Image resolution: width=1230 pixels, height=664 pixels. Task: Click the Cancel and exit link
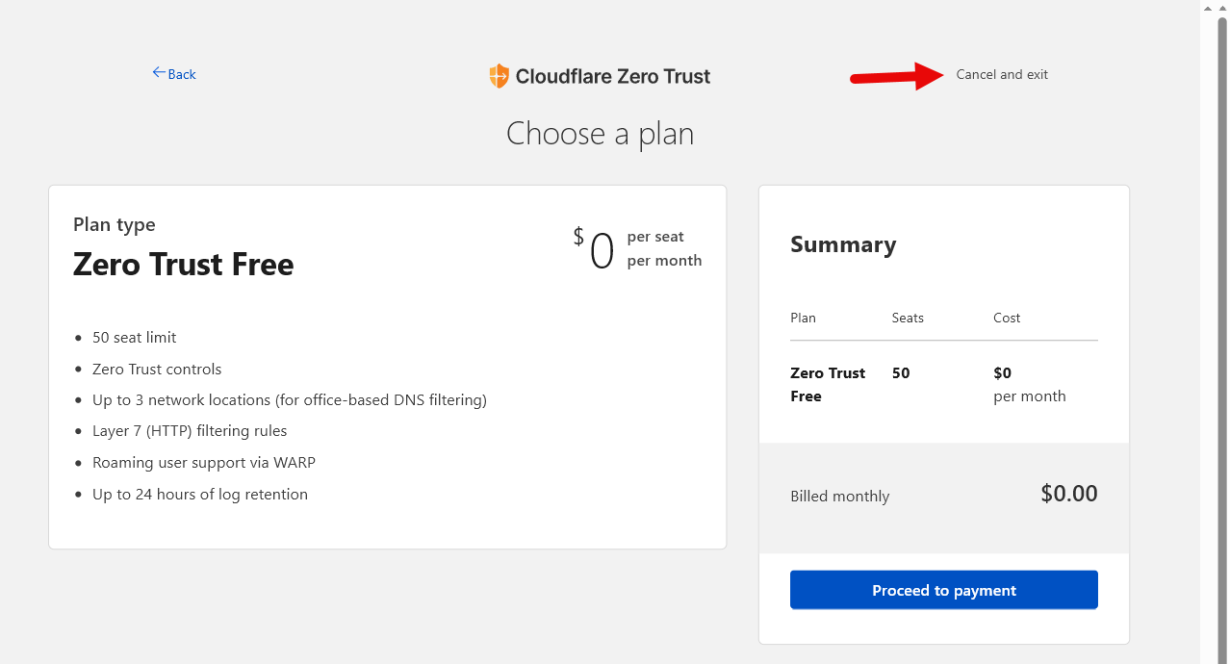[x=1001, y=75]
